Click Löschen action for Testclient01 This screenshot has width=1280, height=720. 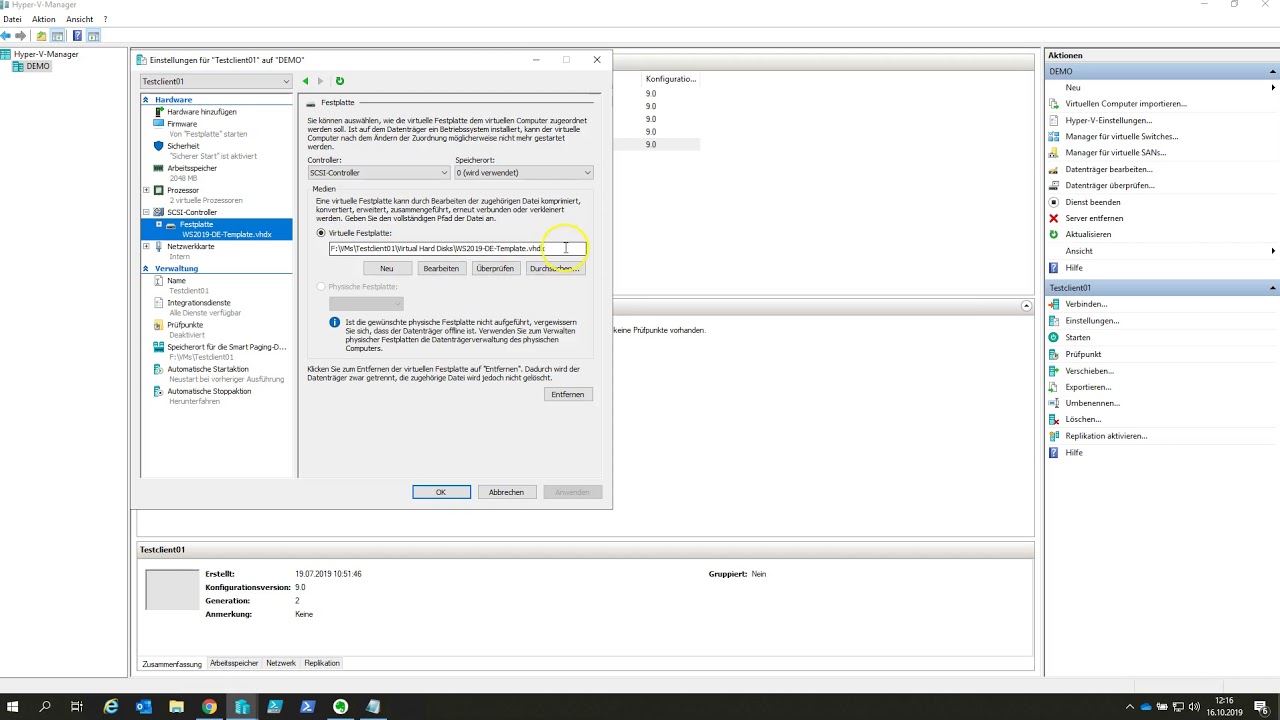pyautogui.click(x=1083, y=419)
